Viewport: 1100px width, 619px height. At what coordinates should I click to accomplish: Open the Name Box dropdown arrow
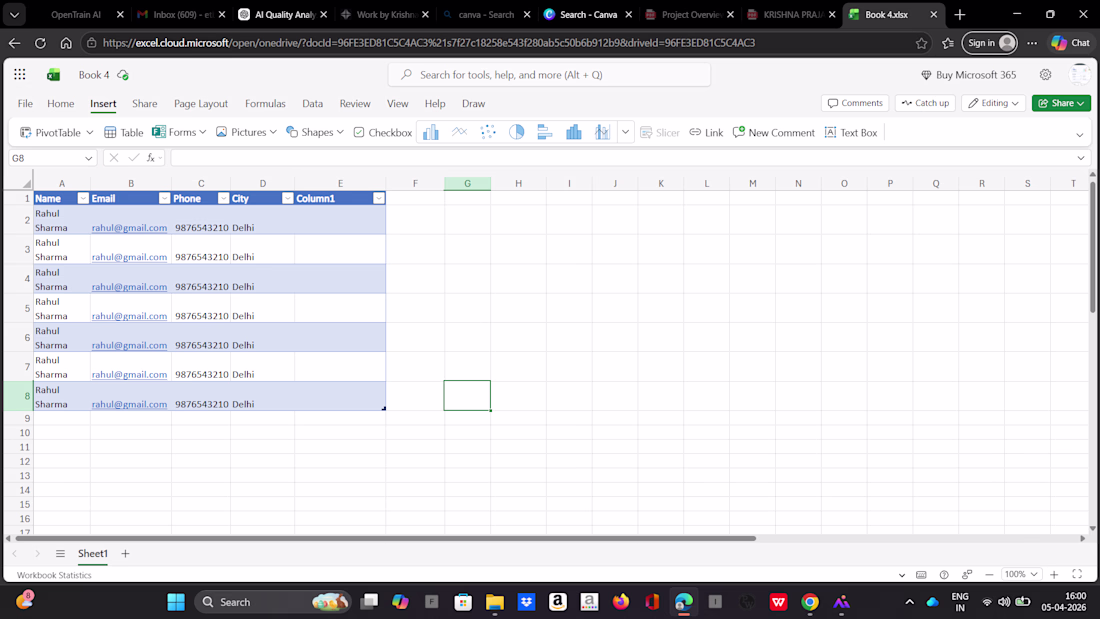[x=88, y=158]
